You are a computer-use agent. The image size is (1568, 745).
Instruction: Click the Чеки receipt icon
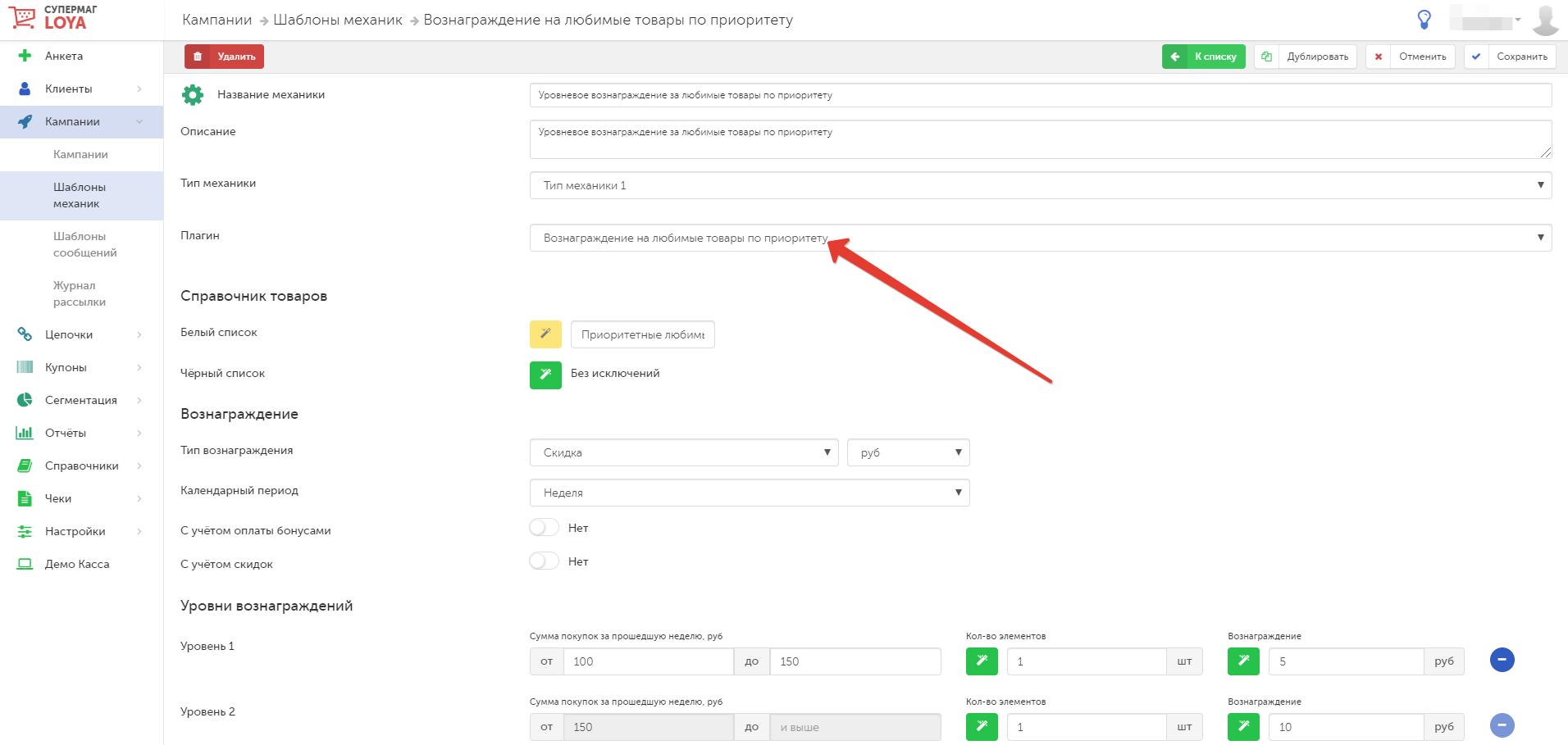tap(25, 498)
